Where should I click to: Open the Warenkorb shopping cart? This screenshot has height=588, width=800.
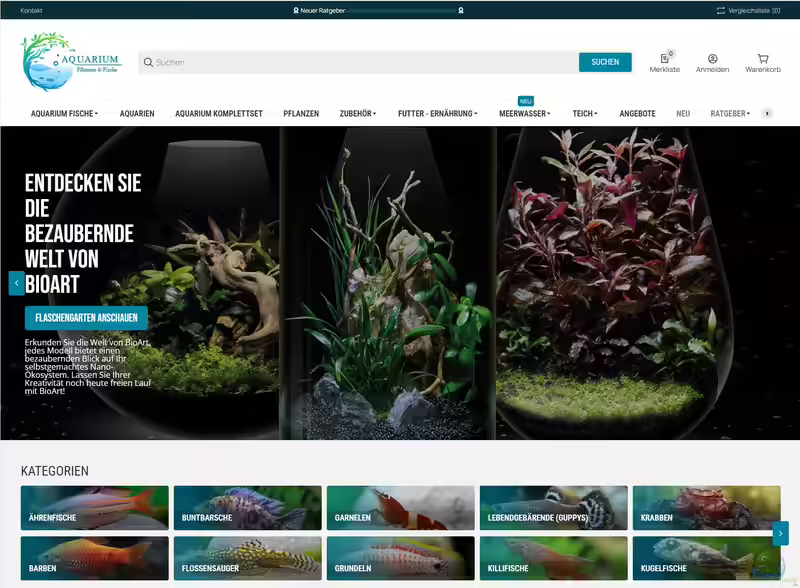click(762, 63)
